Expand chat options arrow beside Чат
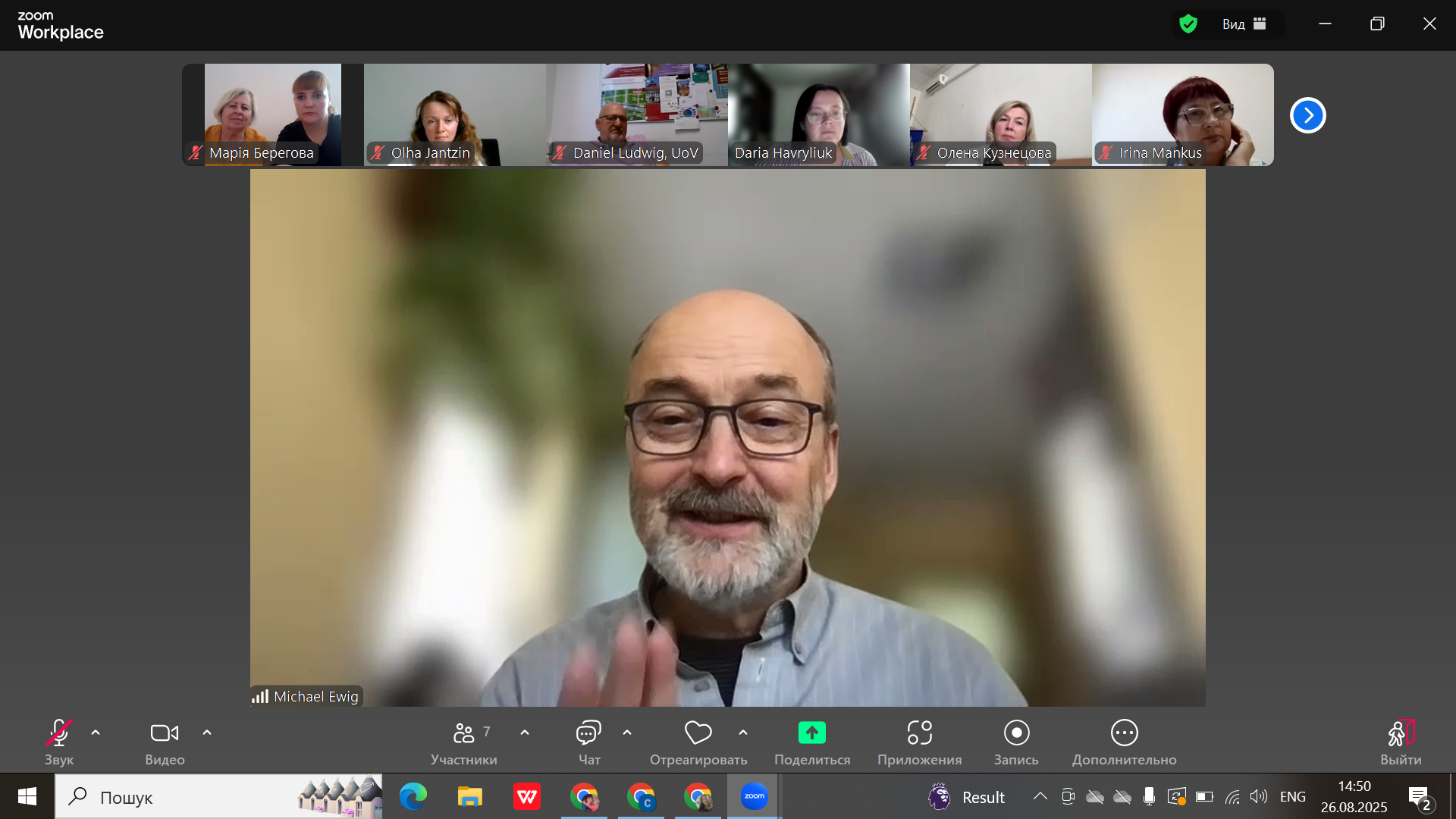This screenshot has height=819, width=1456. point(627,733)
